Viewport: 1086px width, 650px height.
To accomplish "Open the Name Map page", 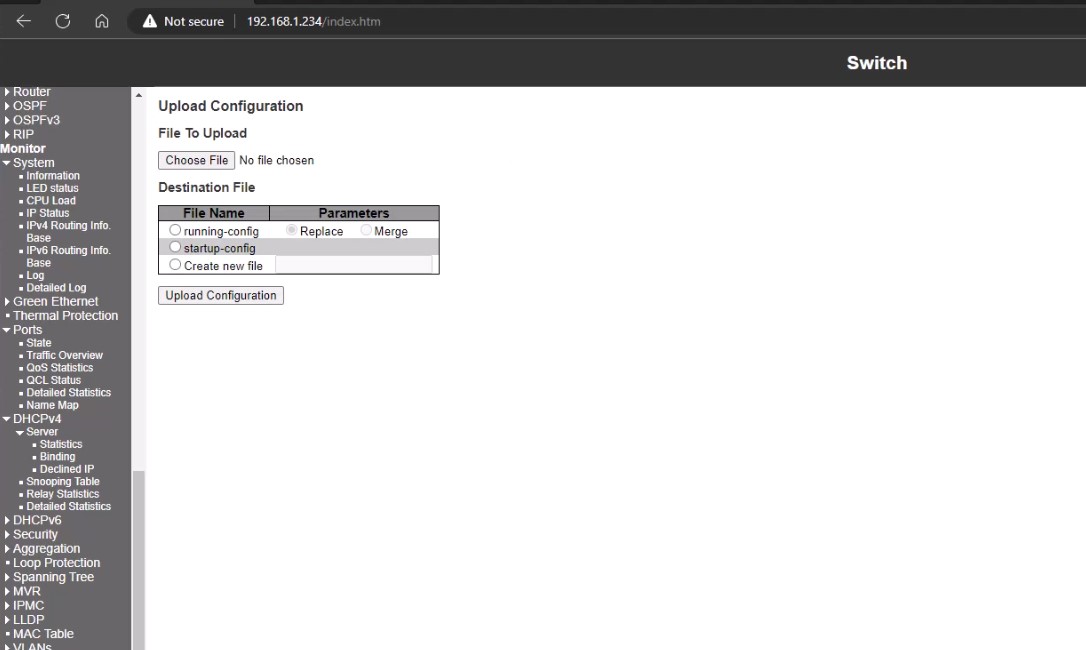I will tap(53, 405).
